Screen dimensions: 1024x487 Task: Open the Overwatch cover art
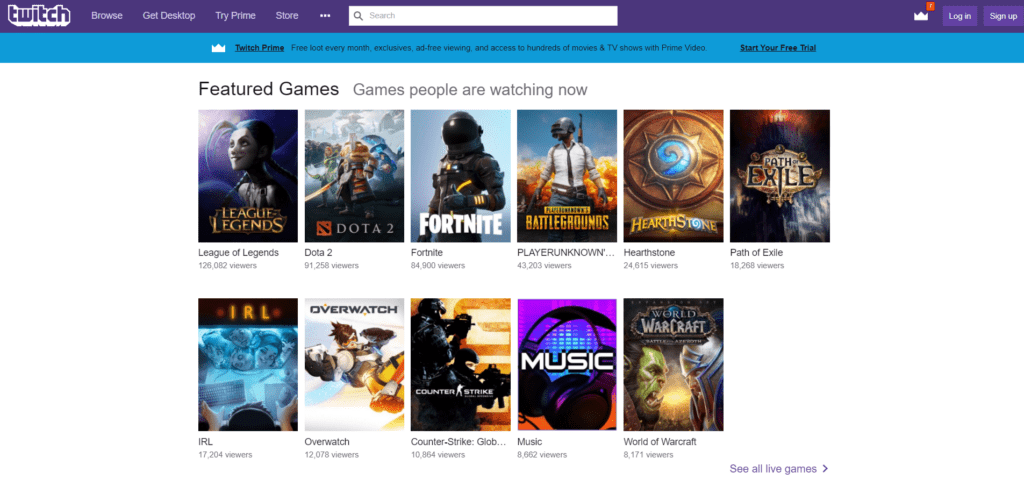coord(355,364)
